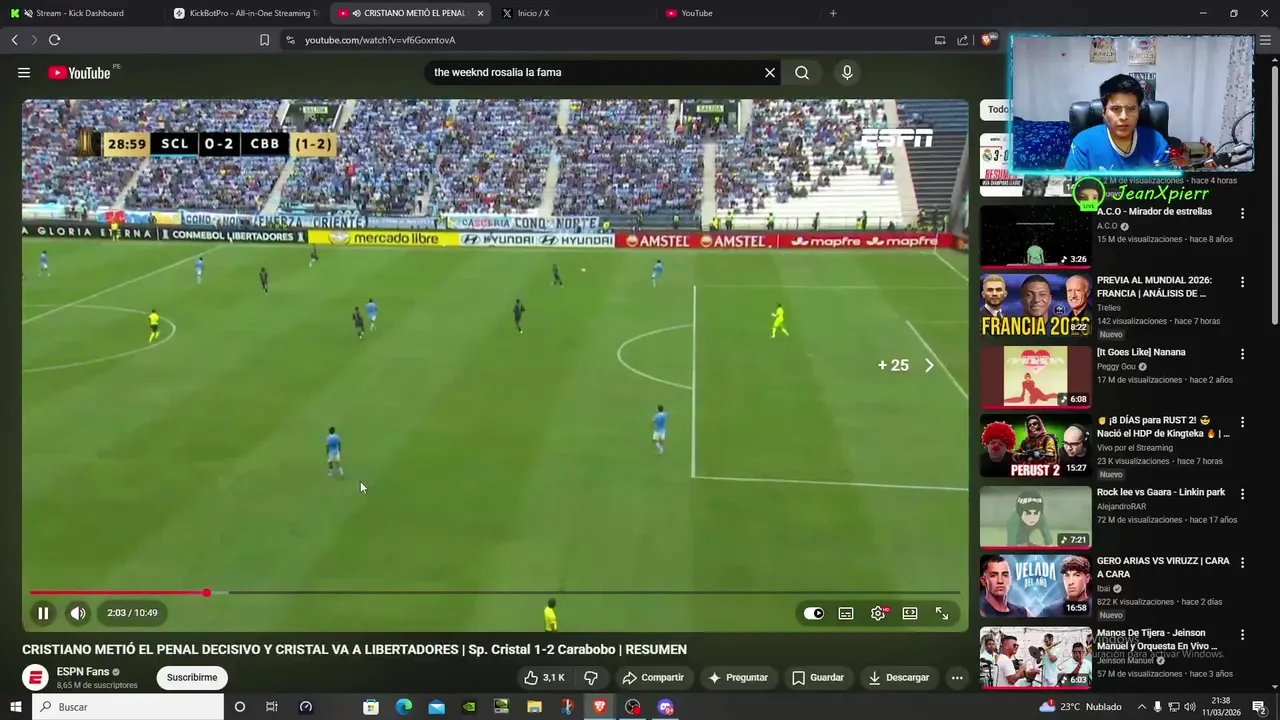
Task: Open the Brave Shields icon
Action: click(988, 40)
